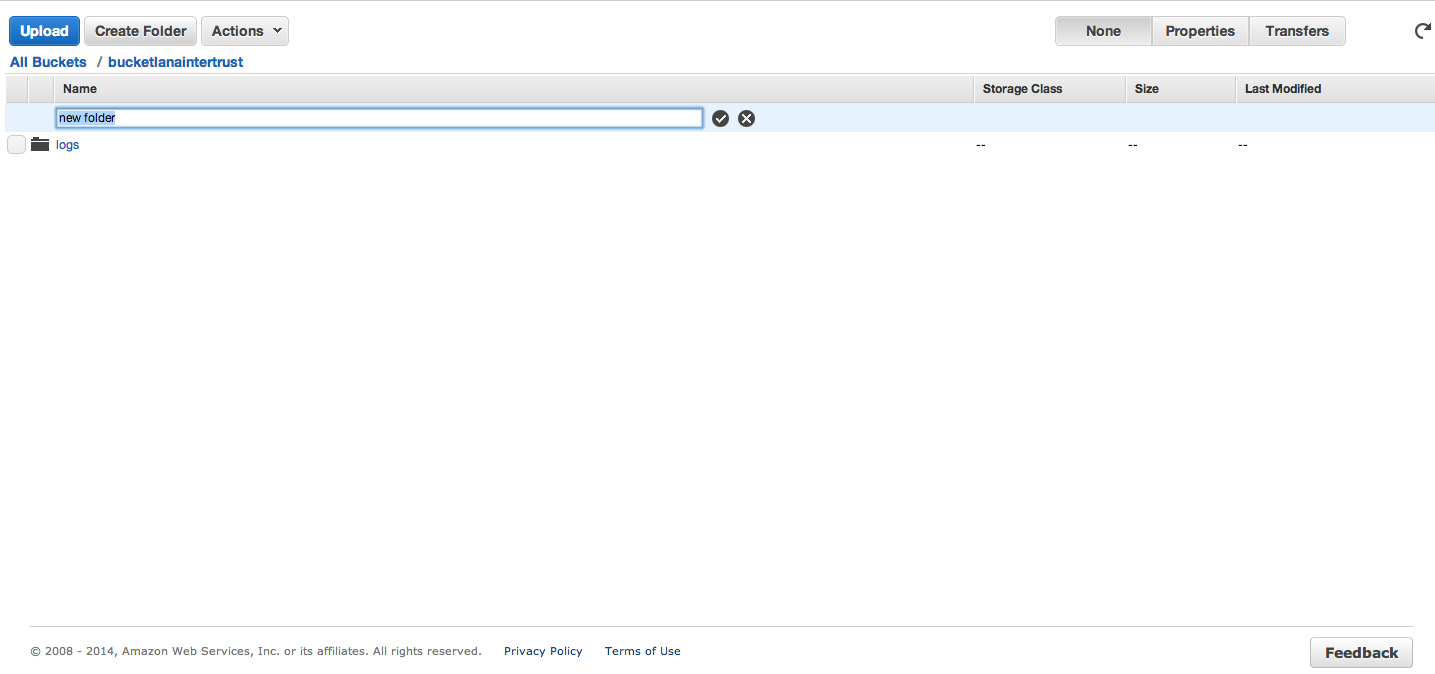This screenshot has width=1435, height=674.
Task: Sort by the Last Modified column
Action: (1283, 89)
